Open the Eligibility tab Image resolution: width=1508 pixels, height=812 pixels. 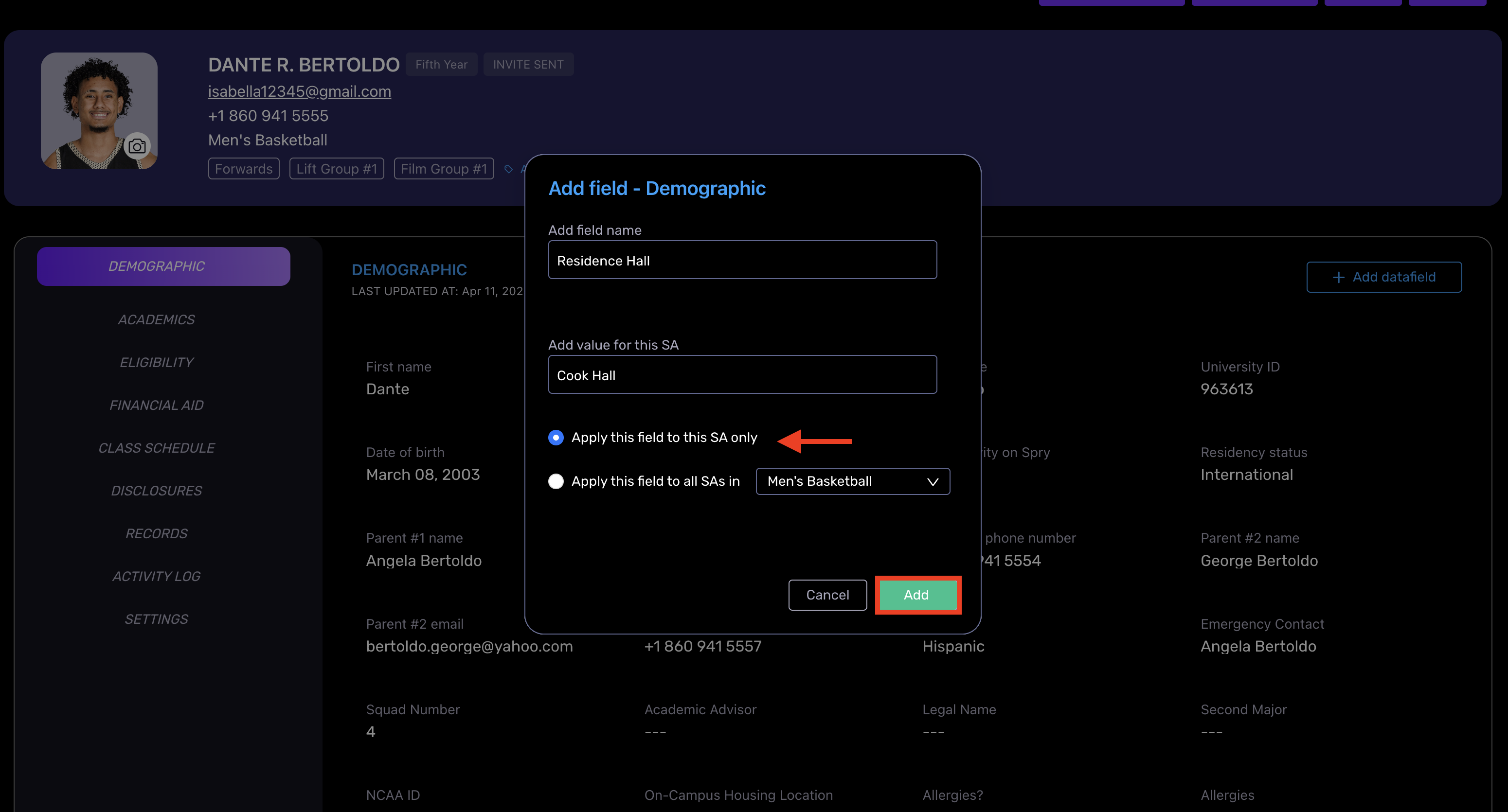tap(156, 363)
